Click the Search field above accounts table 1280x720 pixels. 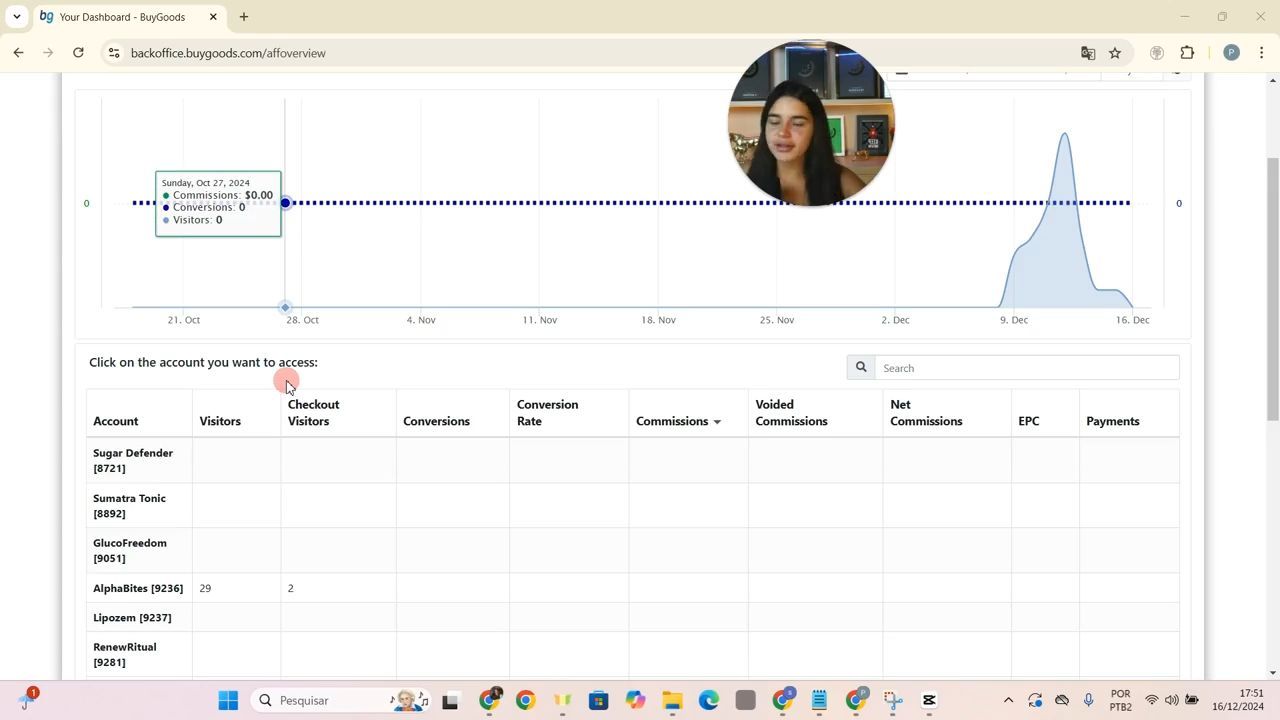coord(1027,368)
